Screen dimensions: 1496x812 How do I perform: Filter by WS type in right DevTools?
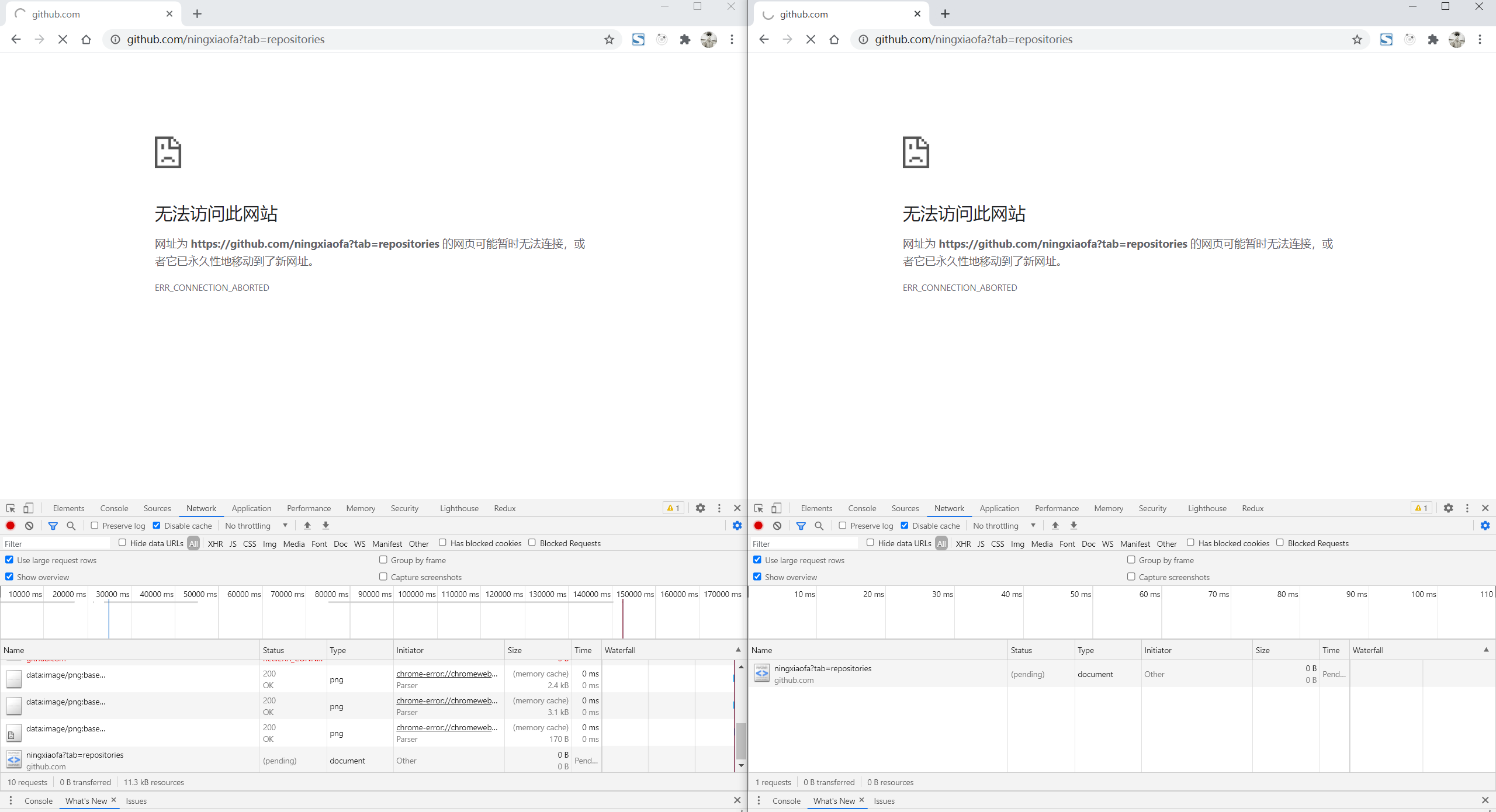coord(1108,543)
